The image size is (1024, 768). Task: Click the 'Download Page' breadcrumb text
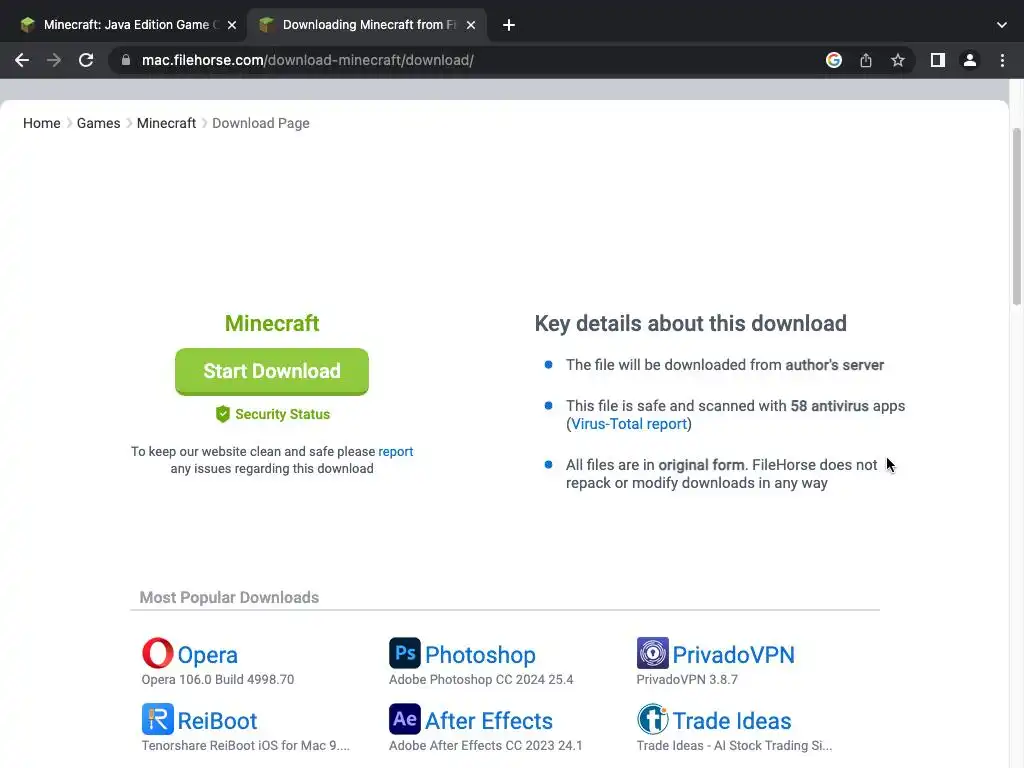tap(261, 123)
